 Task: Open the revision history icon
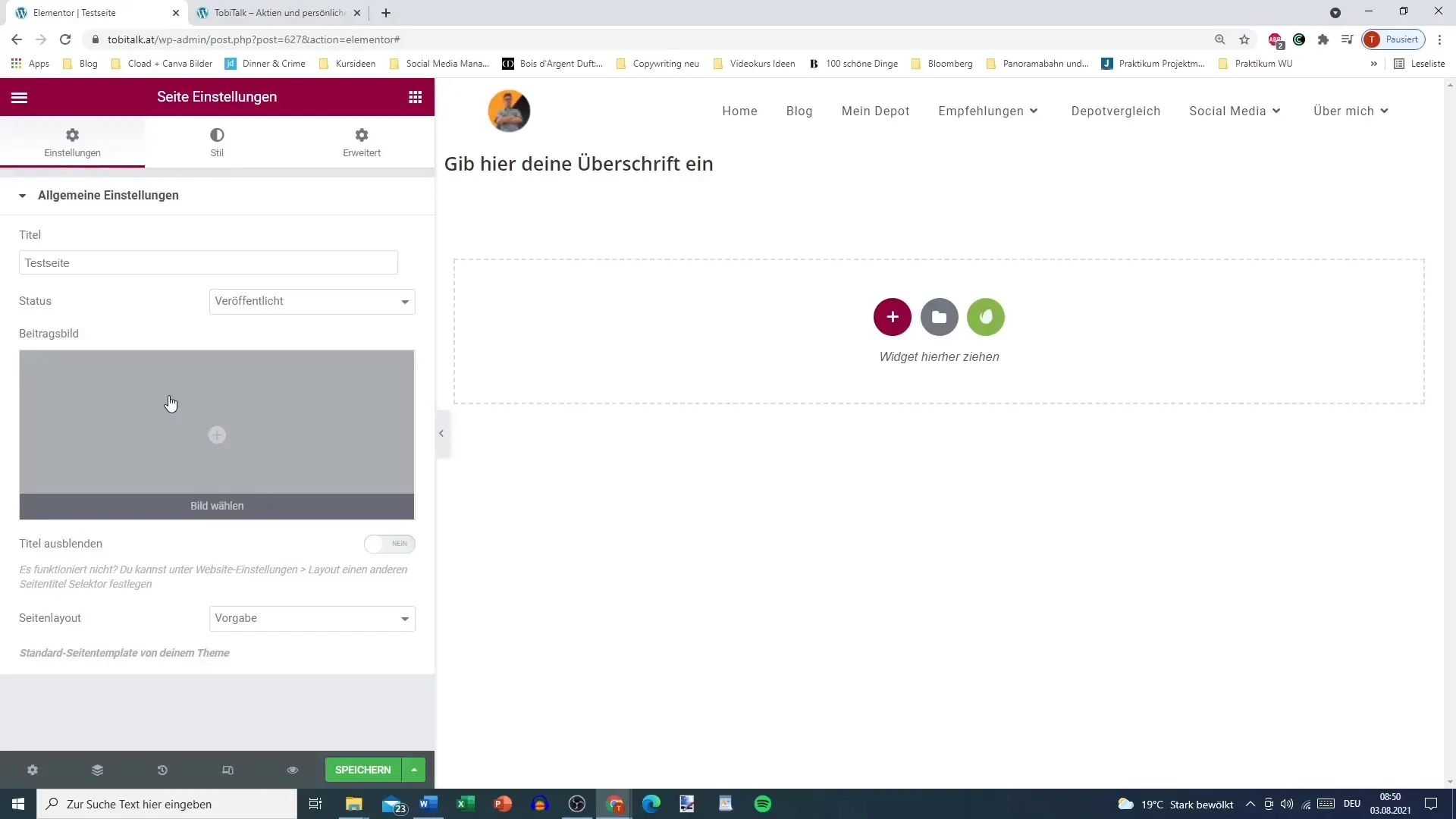coord(162,770)
